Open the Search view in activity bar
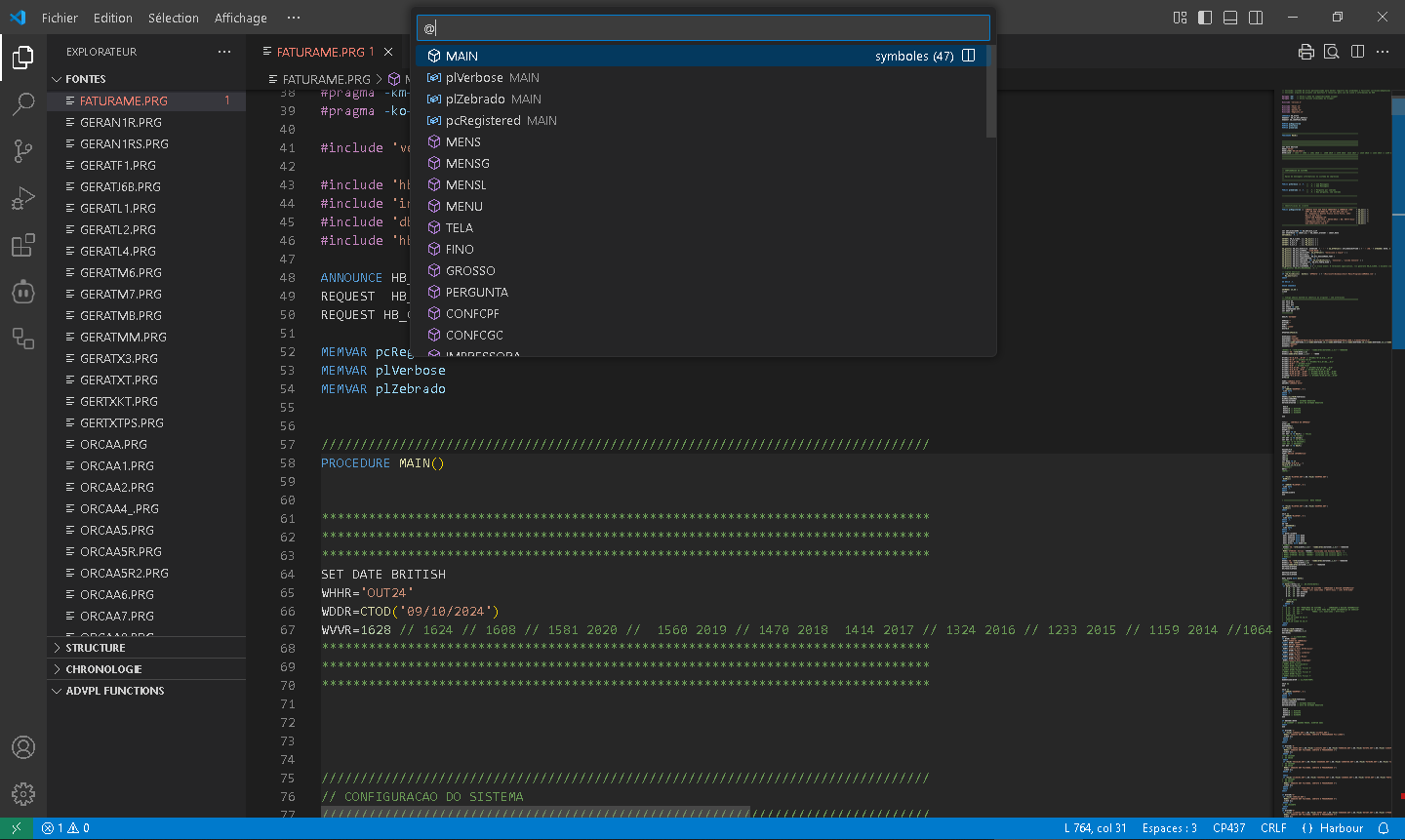Image resolution: width=1405 pixels, height=840 pixels. (x=23, y=103)
